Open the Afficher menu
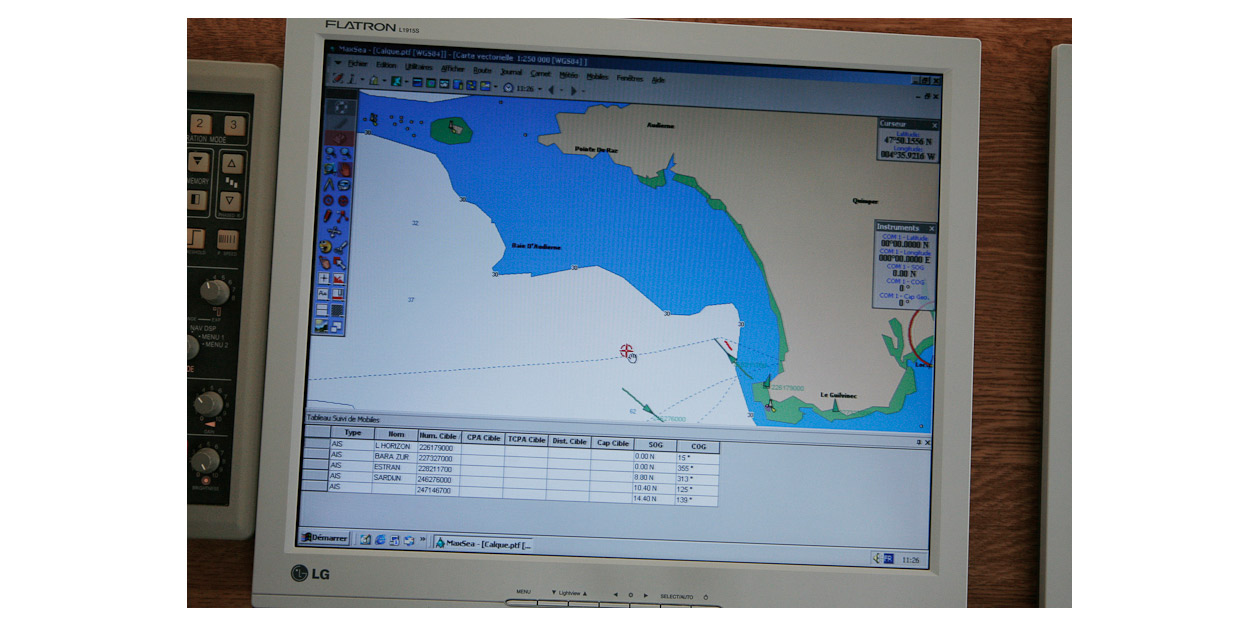Image resolution: width=1260 pixels, height=627 pixels. [453, 69]
